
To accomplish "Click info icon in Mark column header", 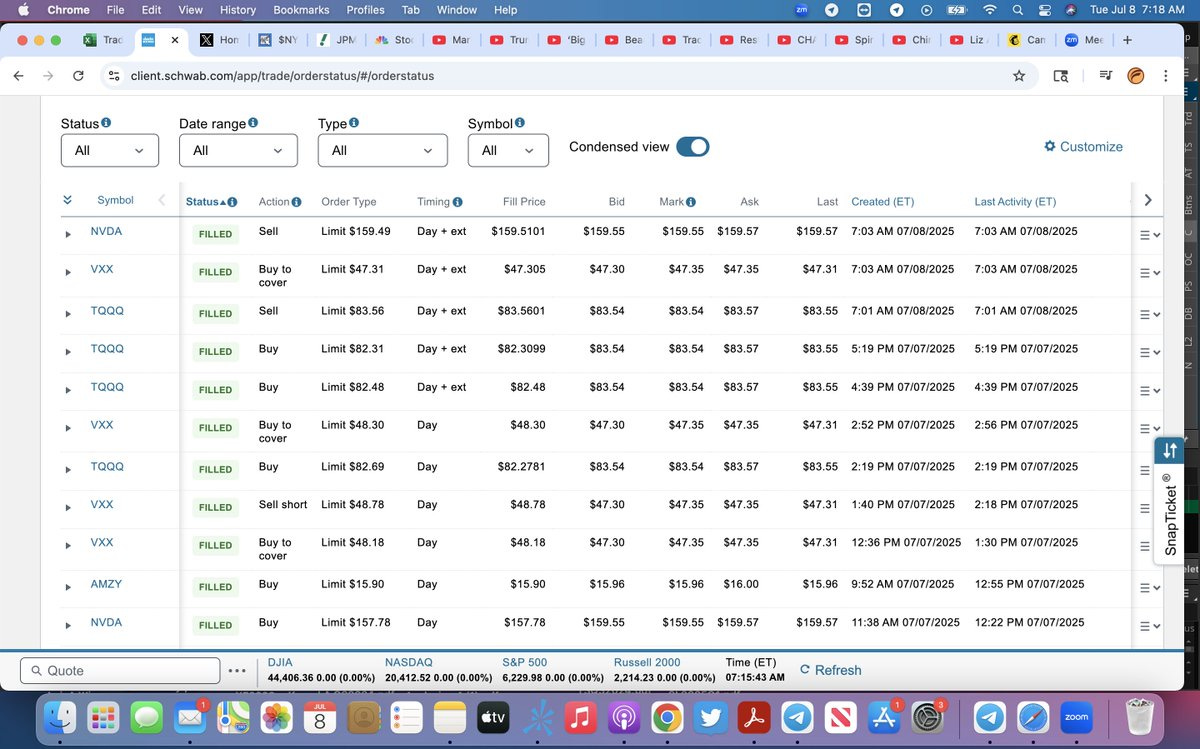I will coord(691,202).
